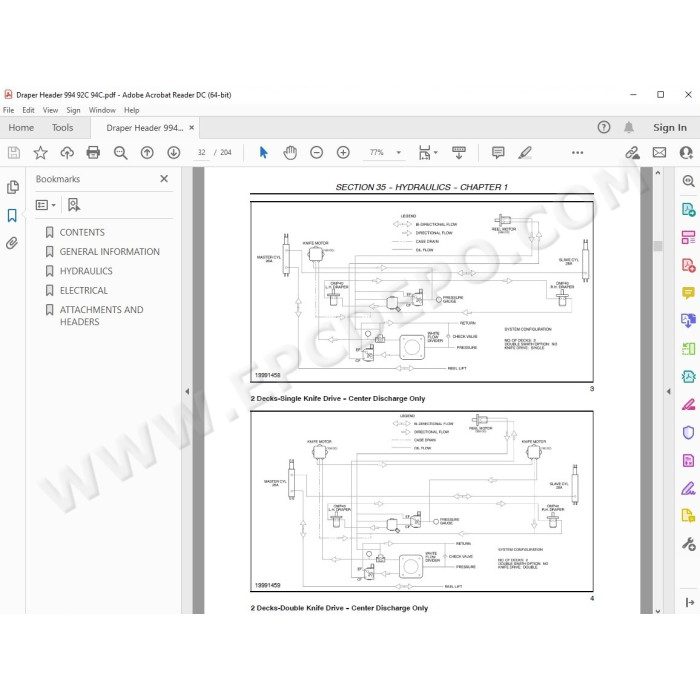The image size is (700, 700).
Task: Close the Draper Header document tab
Action: pos(192,128)
